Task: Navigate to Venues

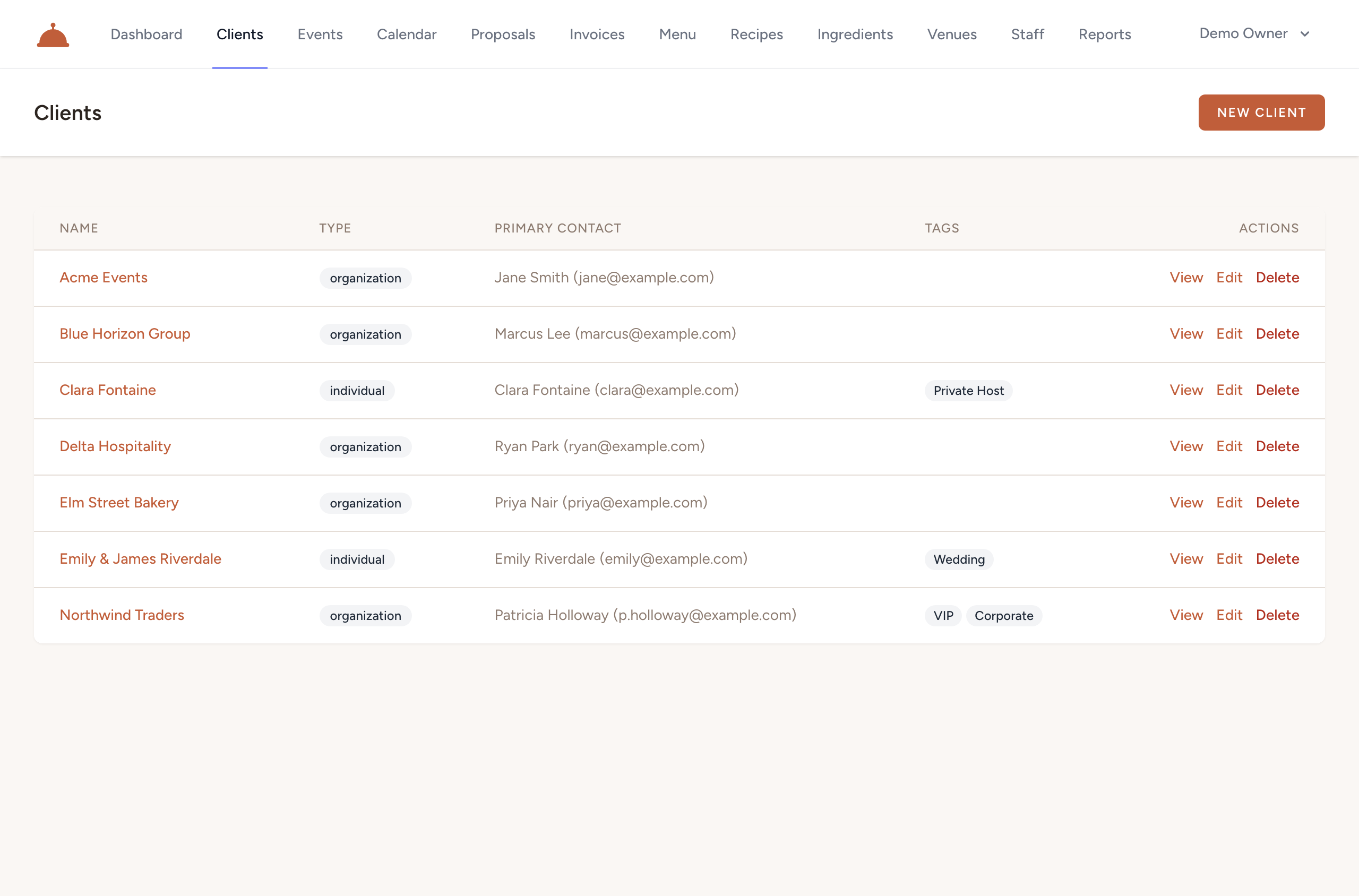Action: tap(952, 35)
